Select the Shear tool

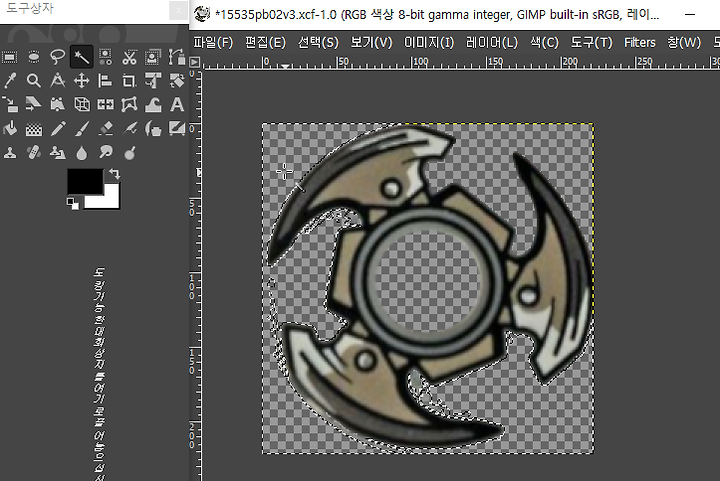click(34, 105)
